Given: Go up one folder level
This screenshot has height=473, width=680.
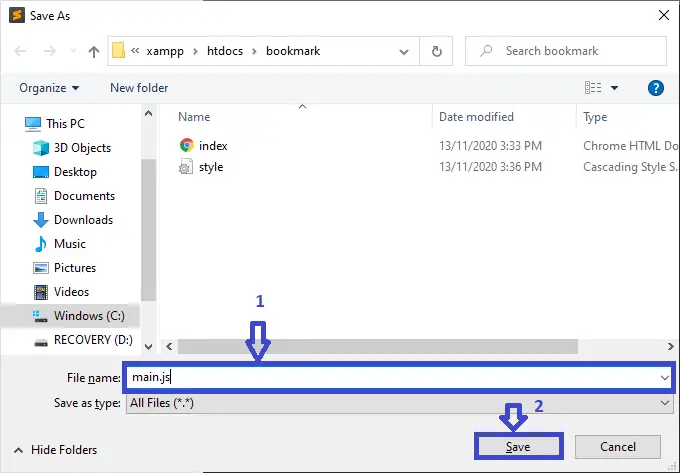Looking at the screenshot, I should tap(94, 52).
